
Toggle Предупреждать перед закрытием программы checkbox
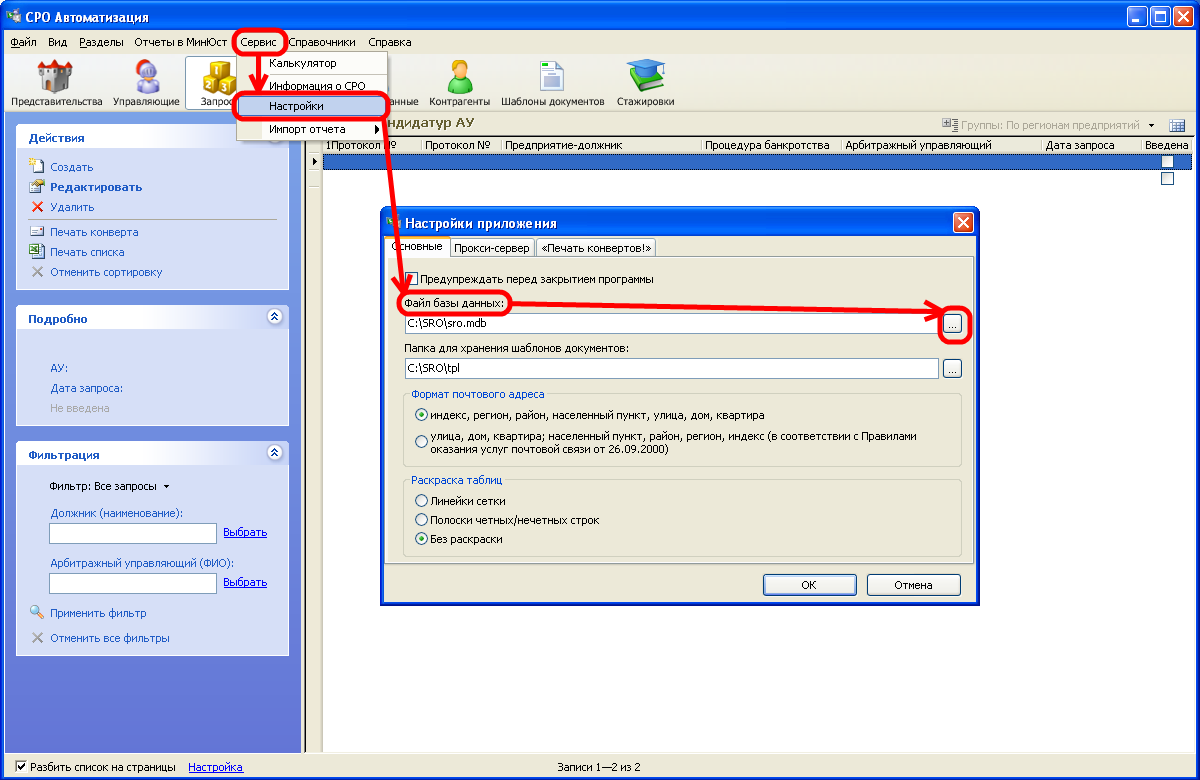[412, 279]
